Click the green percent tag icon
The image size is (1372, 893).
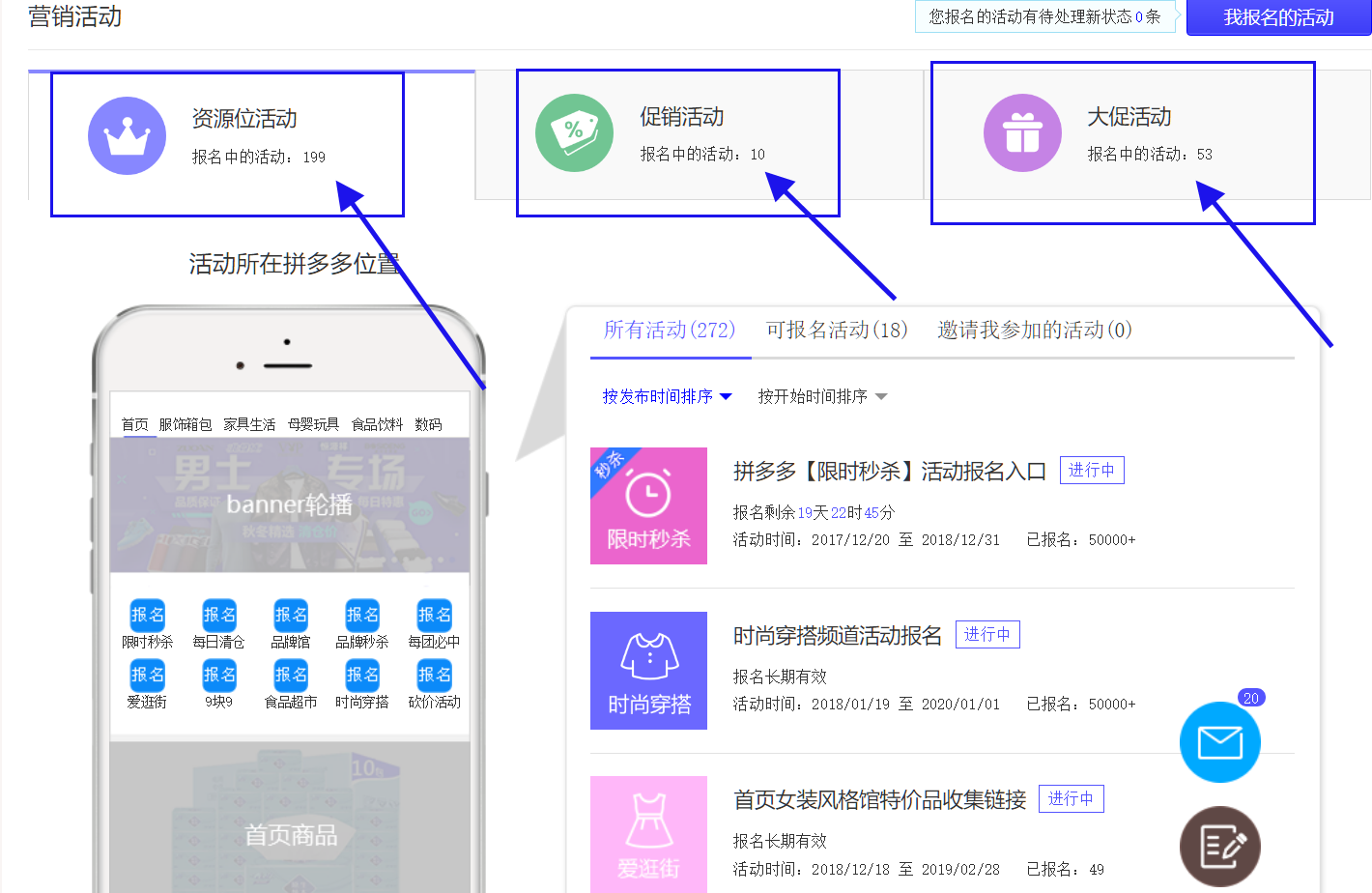point(574,132)
